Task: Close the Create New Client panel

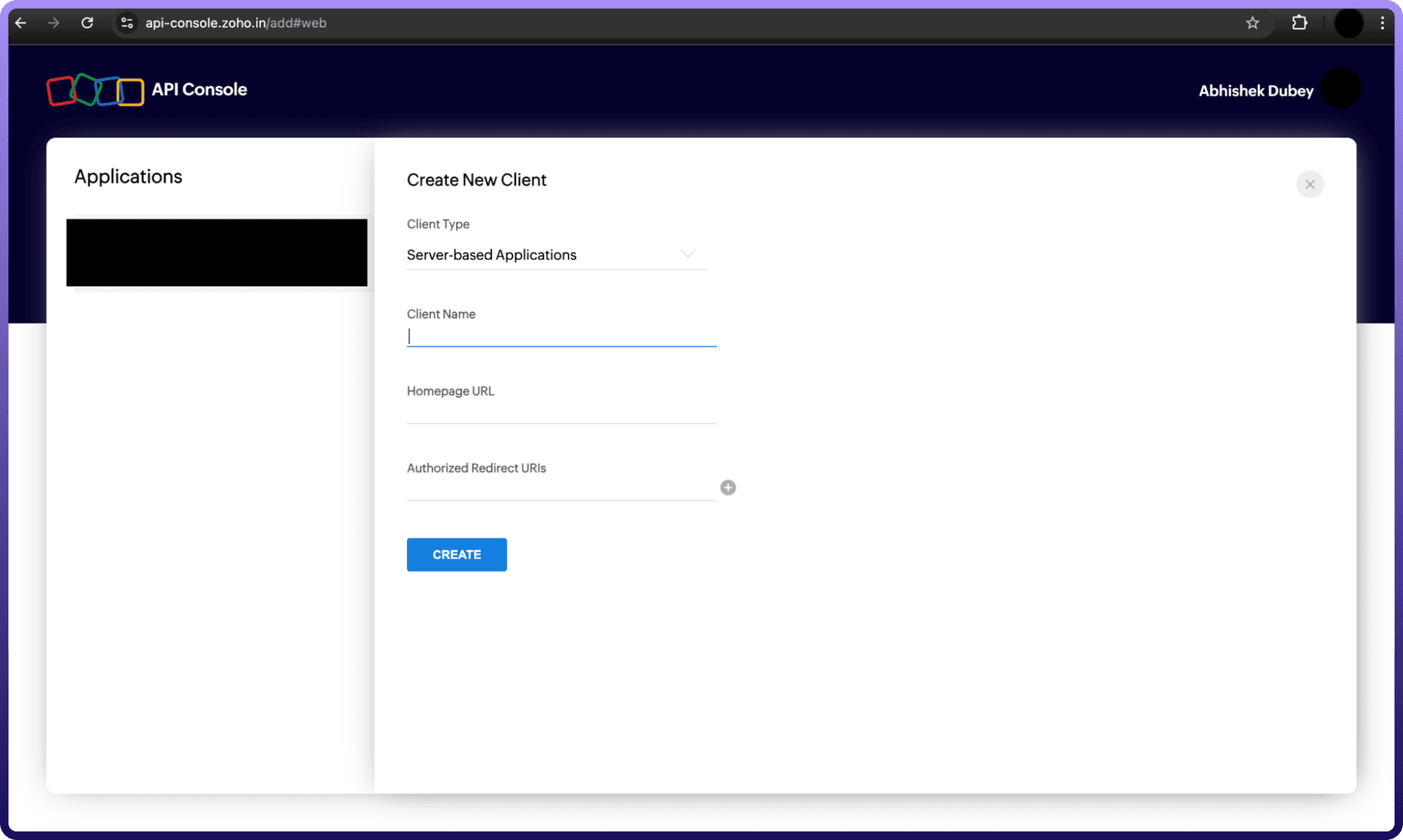Action: 1309,184
